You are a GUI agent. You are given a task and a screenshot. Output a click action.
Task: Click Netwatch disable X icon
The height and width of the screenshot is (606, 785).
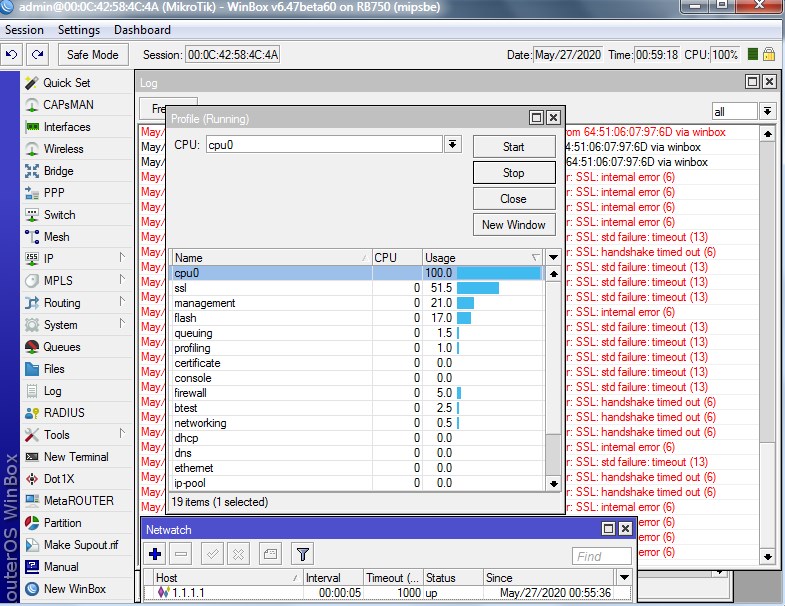point(238,554)
